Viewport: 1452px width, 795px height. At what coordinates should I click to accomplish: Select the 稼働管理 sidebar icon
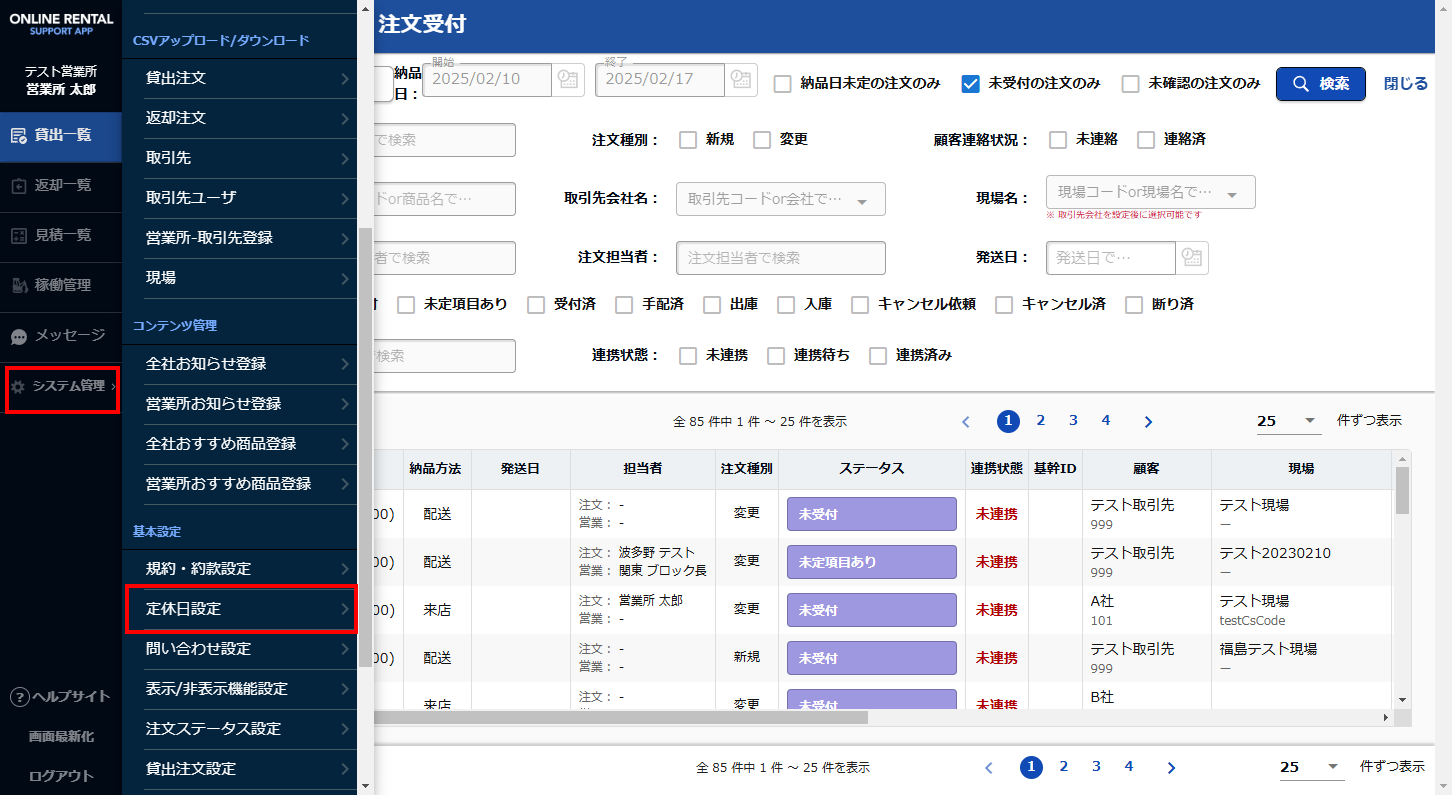point(19,286)
